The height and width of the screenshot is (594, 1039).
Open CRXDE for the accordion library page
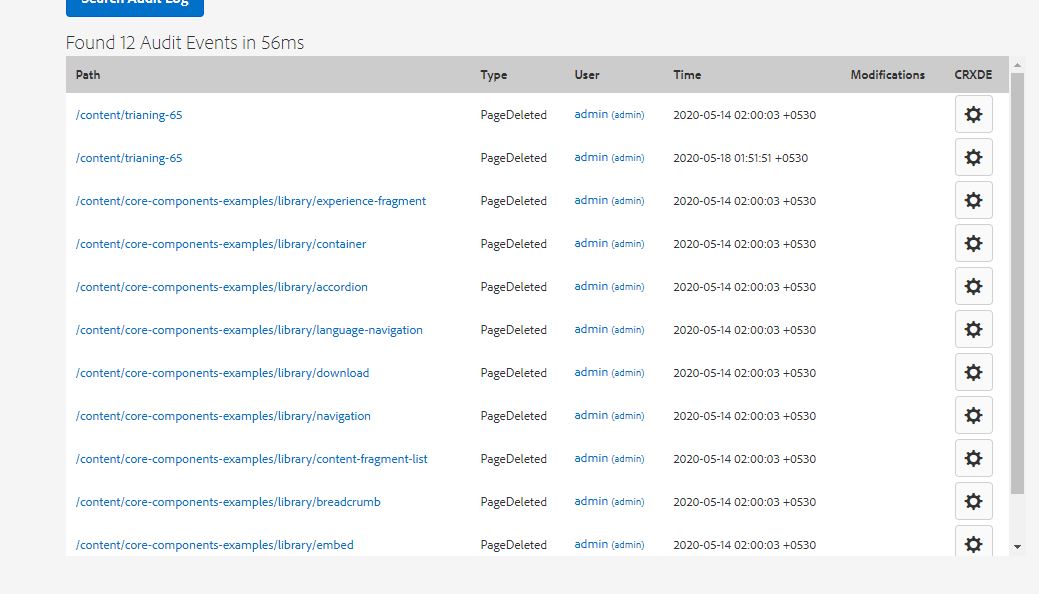[973, 286]
